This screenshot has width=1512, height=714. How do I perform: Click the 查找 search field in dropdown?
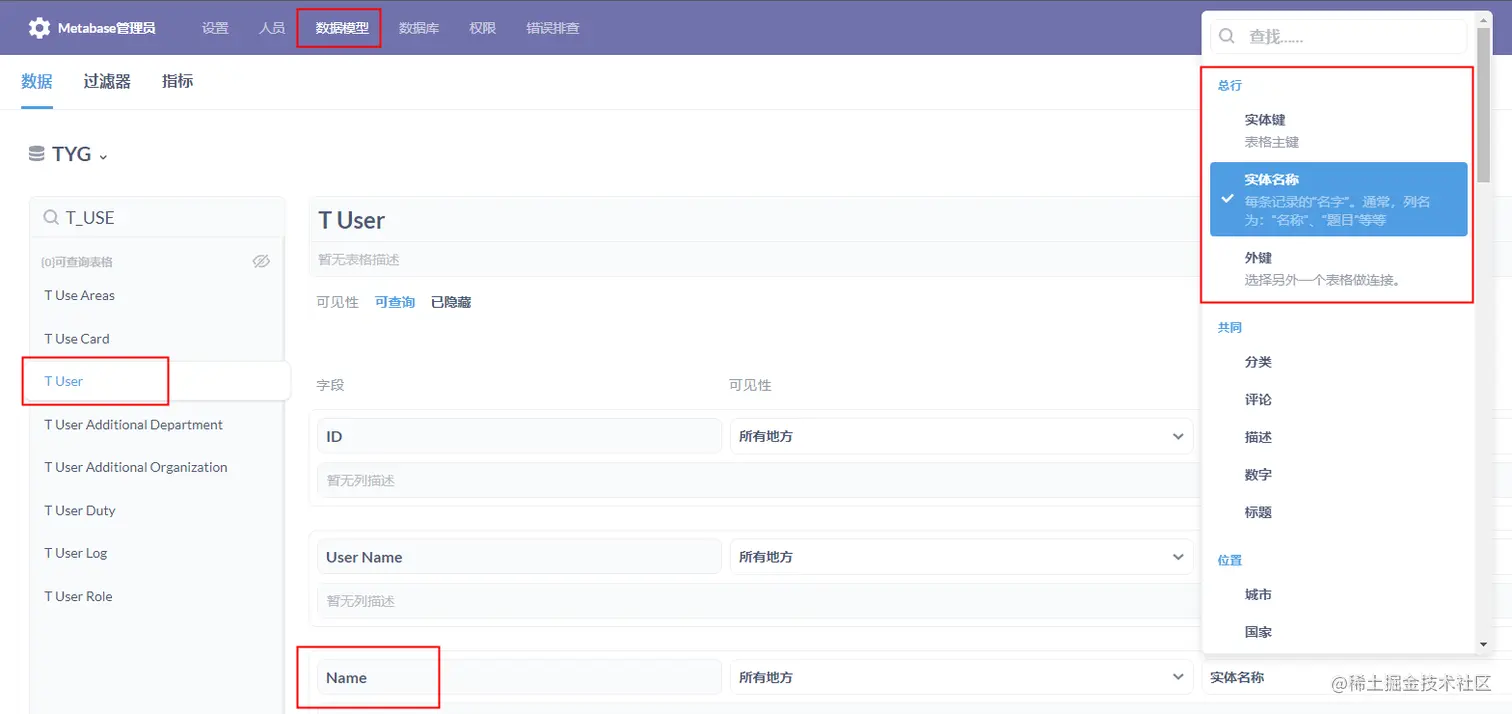click(x=1339, y=37)
